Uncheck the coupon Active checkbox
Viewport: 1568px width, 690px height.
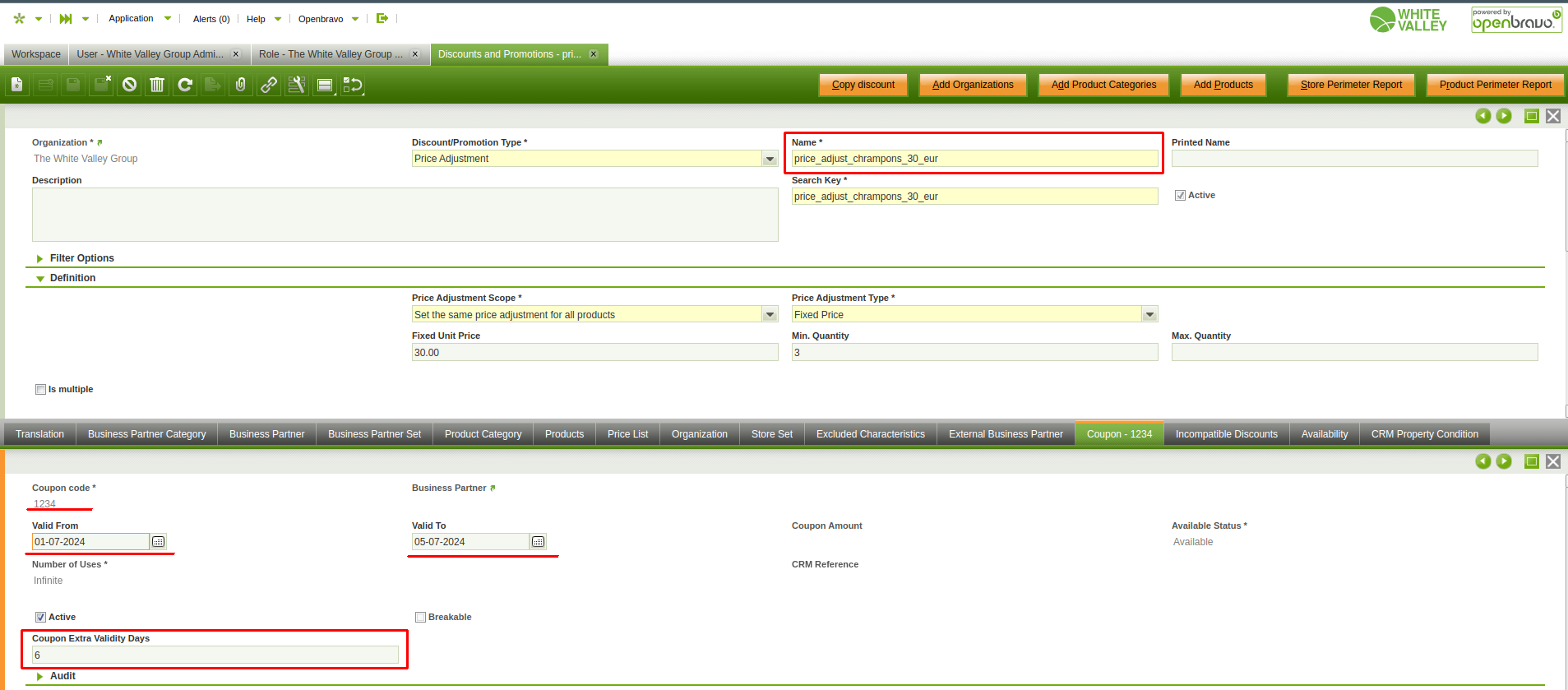click(x=40, y=618)
